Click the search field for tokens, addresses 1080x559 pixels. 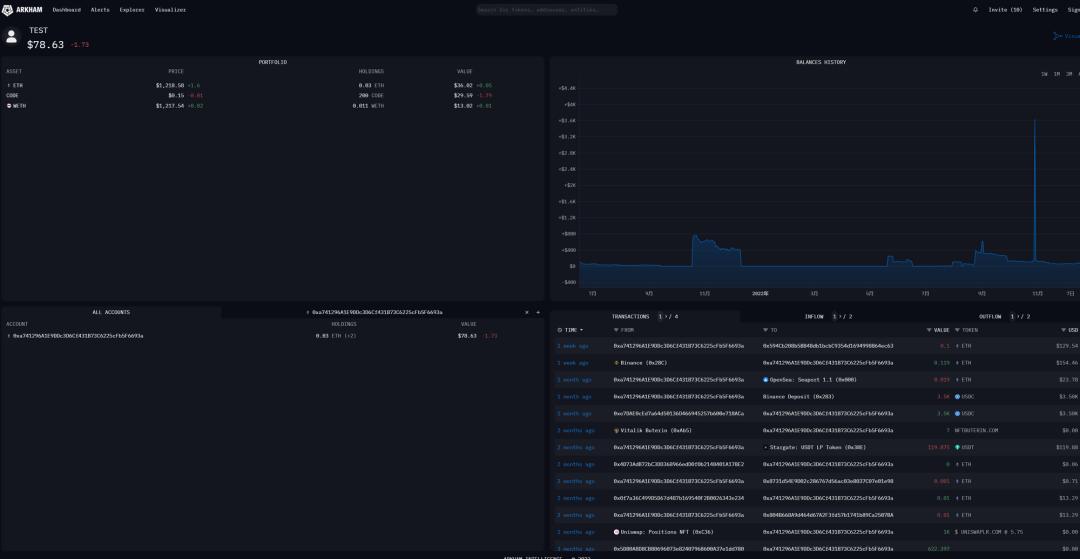pos(546,9)
